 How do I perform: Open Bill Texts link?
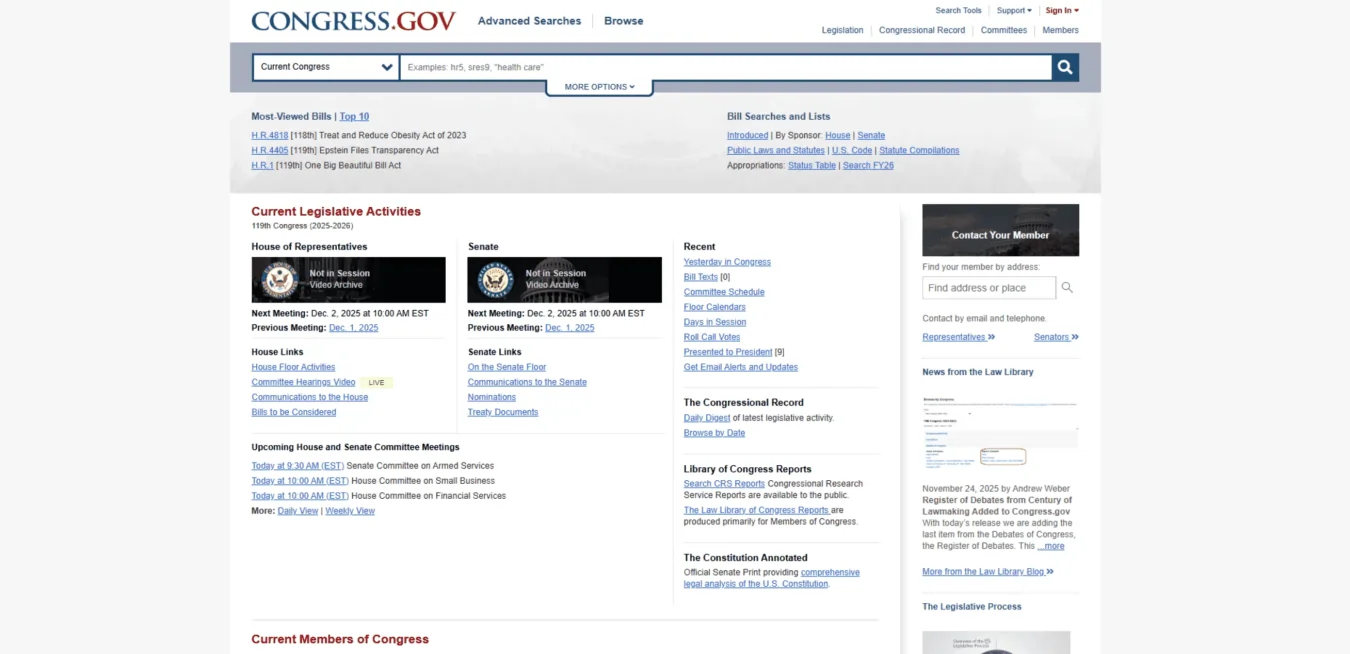(701, 277)
